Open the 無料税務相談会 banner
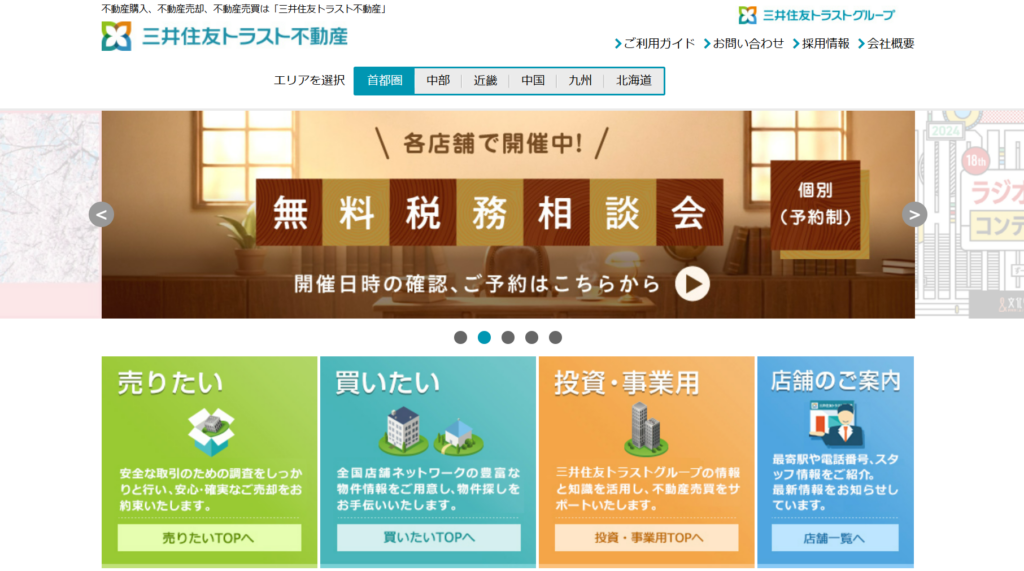This screenshot has width=1024, height=571. [x=508, y=214]
